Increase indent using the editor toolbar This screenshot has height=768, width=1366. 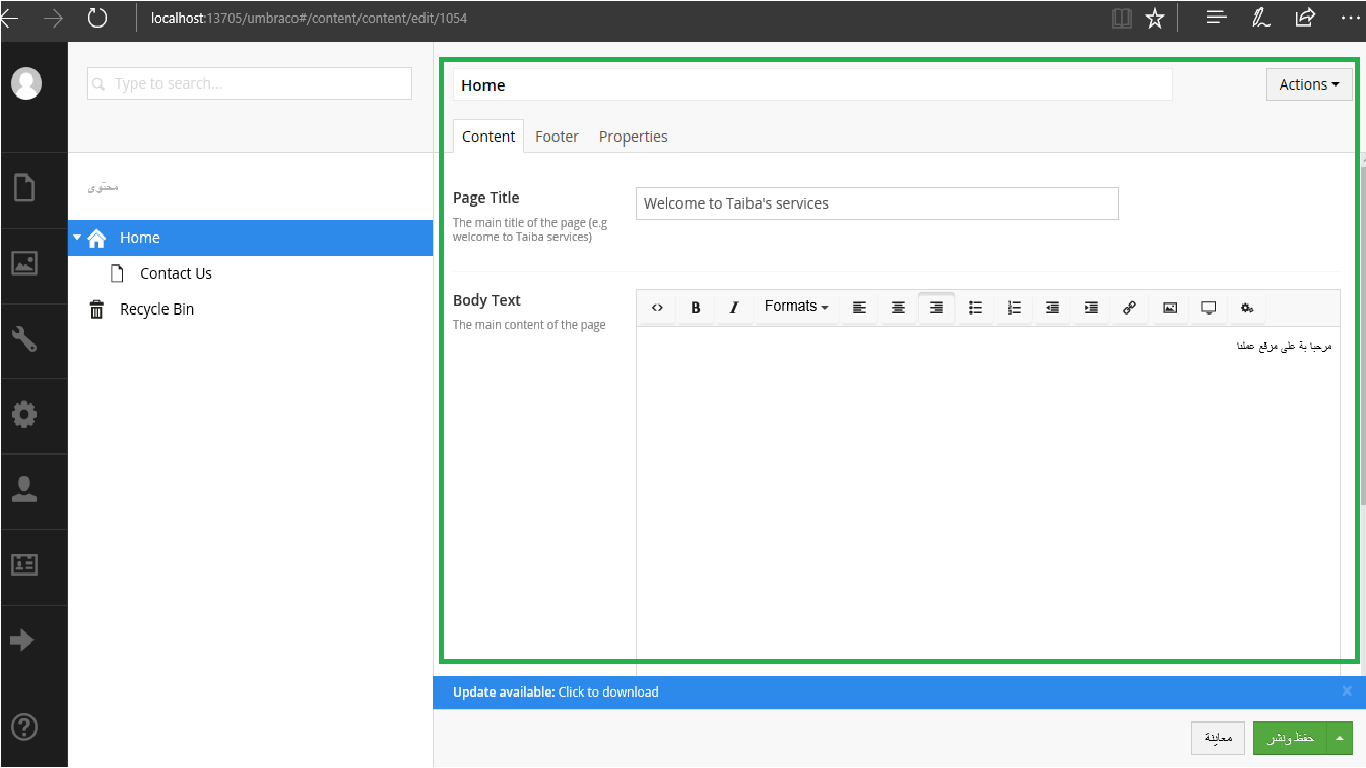click(1090, 308)
